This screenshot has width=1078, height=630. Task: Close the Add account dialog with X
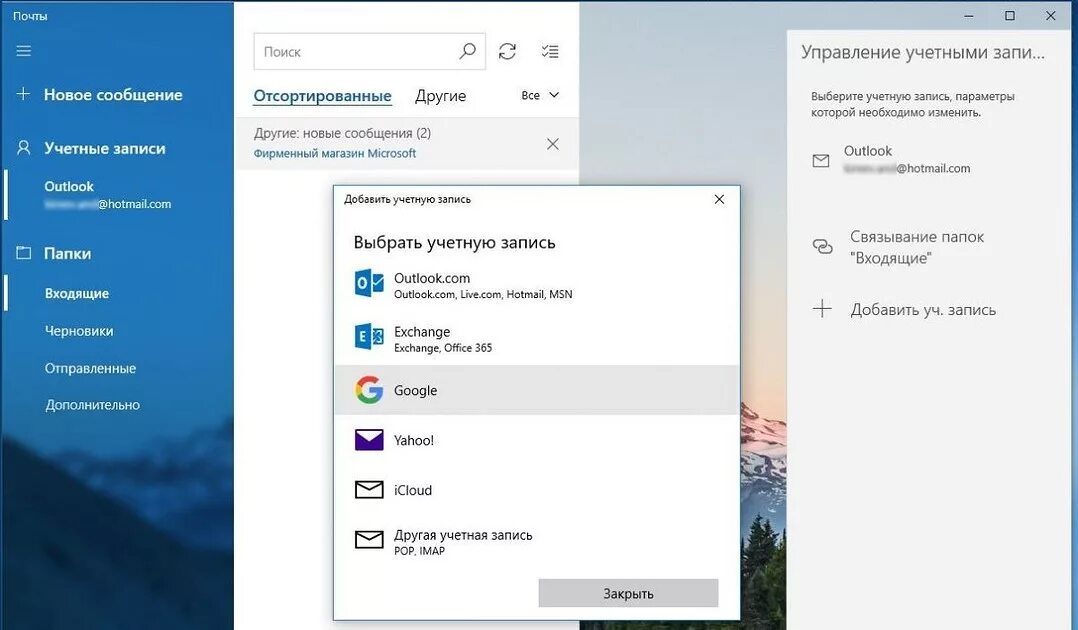pyautogui.click(x=719, y=199)
